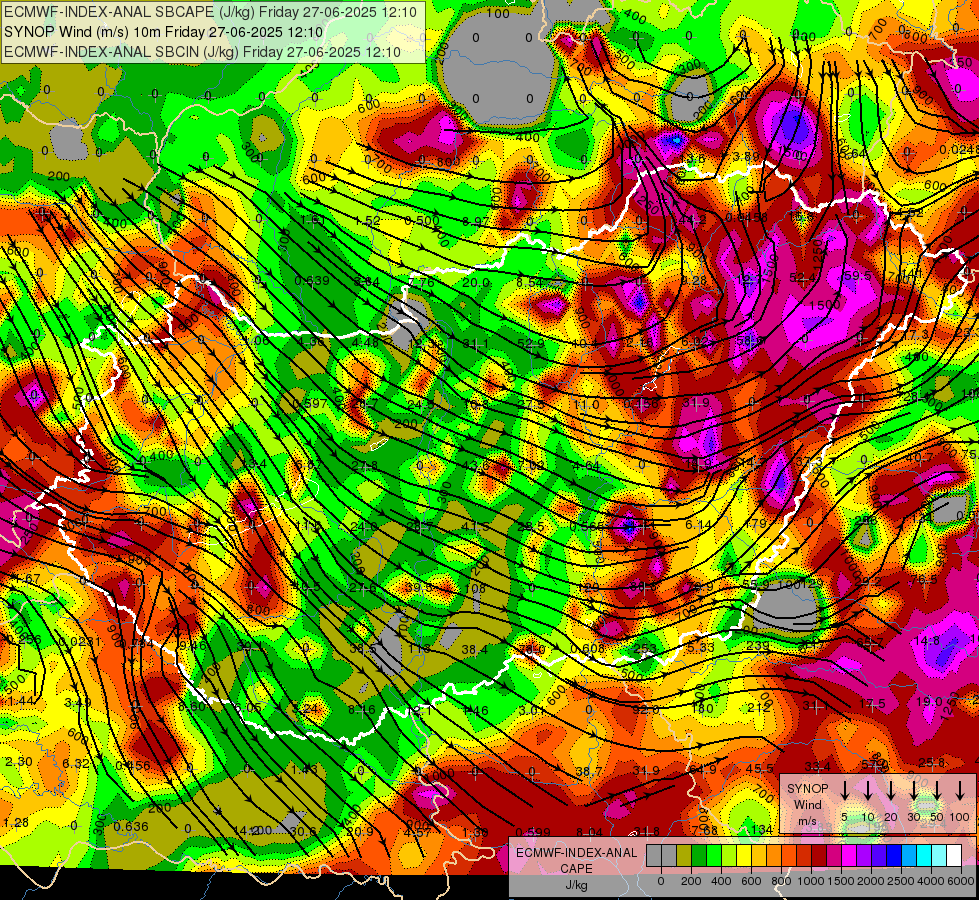The width and height of the screenshot is (979, 900).
Task: Click the 180 value on the map
Action: 702,708
